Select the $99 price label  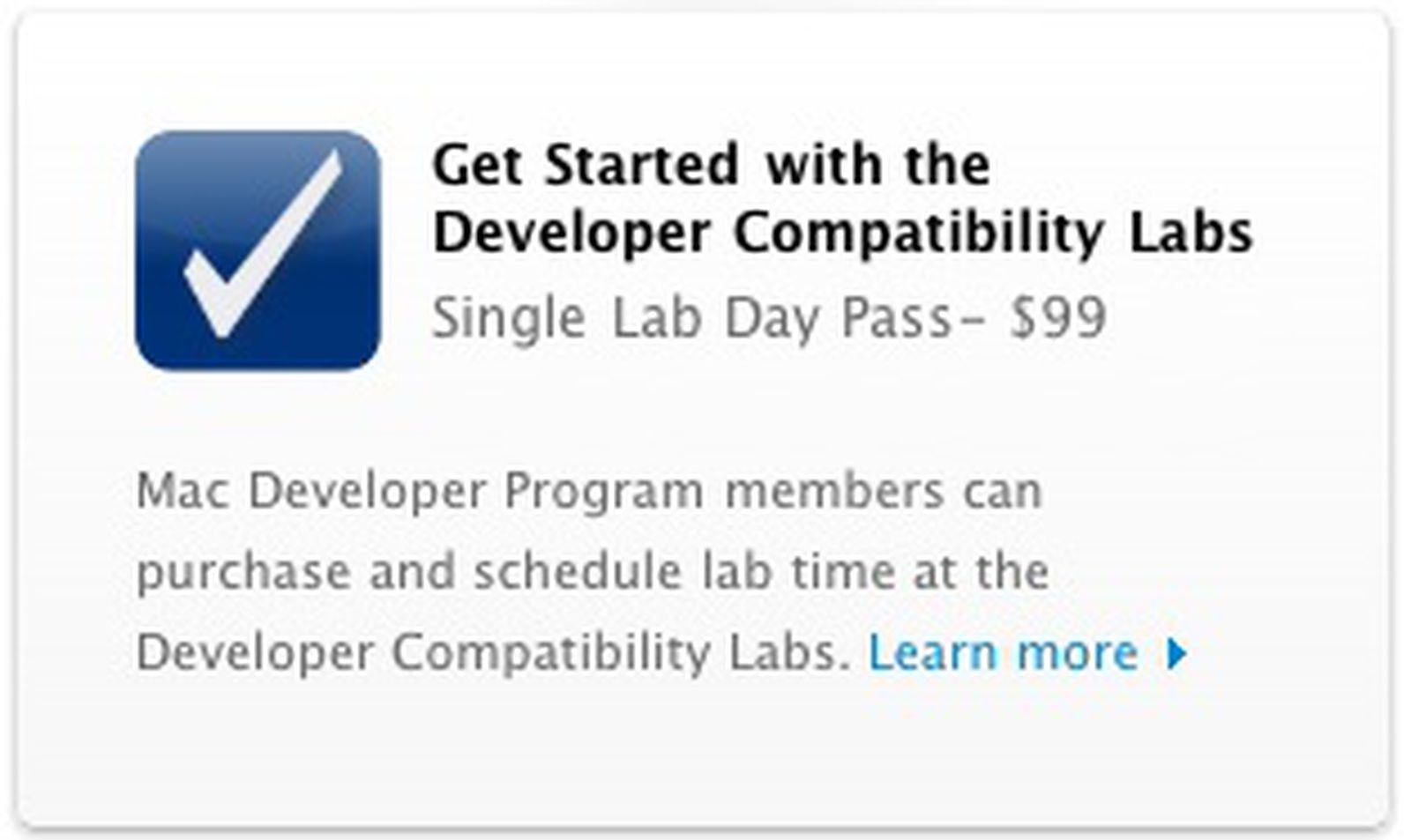(x=1058, y=317)
